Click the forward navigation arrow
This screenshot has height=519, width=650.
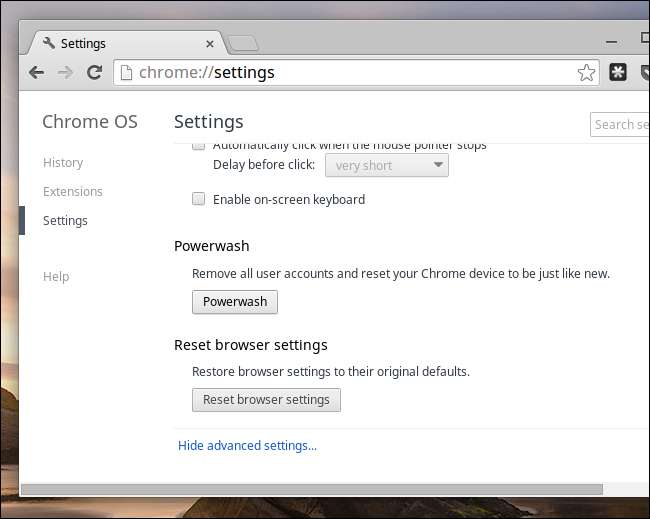coord(65,73)
